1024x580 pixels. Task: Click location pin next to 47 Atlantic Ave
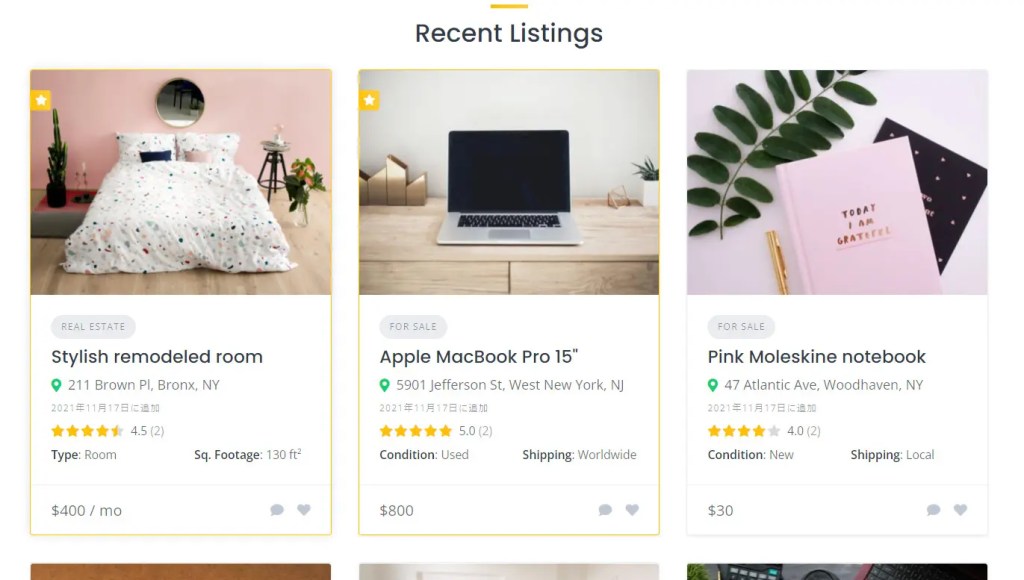712,385
